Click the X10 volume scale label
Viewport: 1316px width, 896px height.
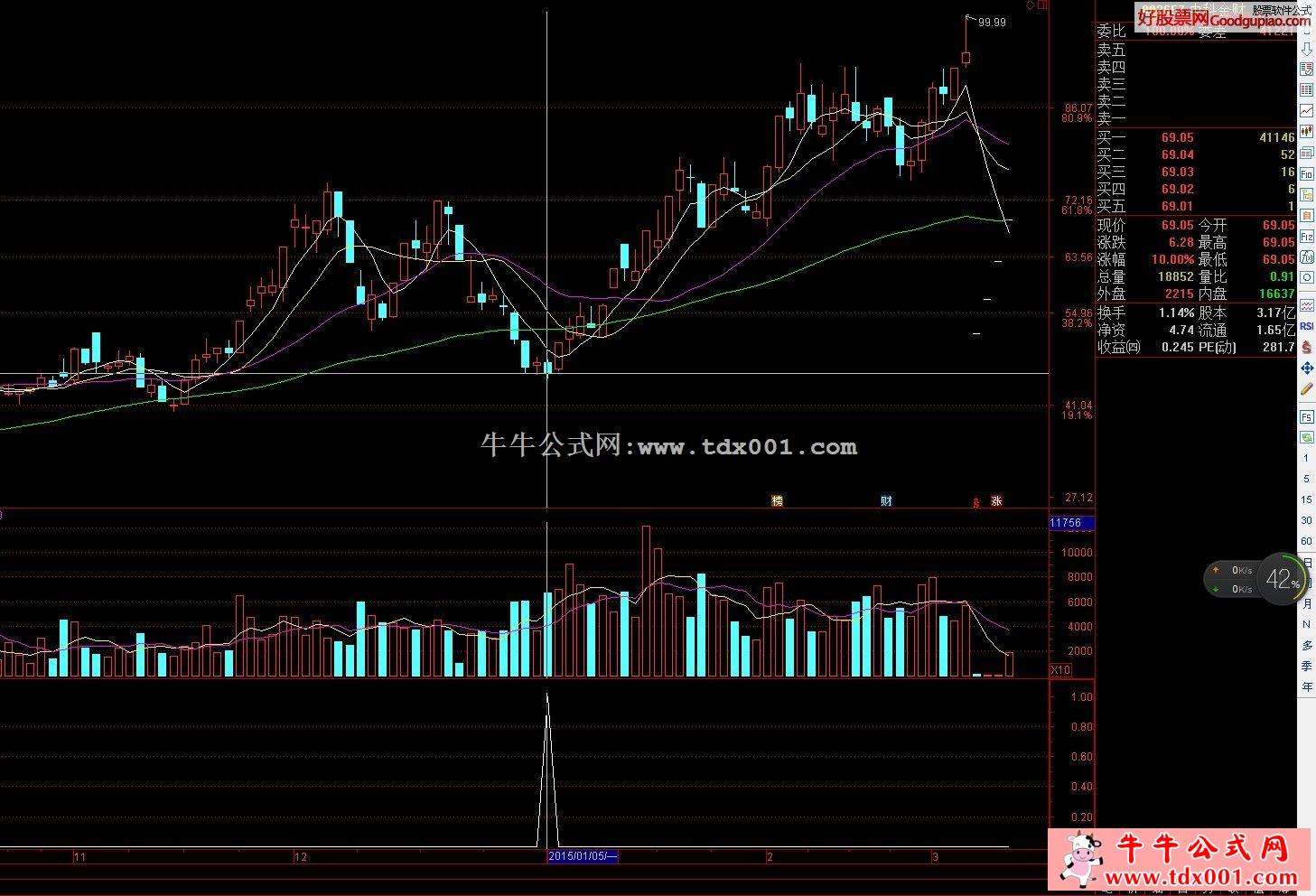[x=1060, y=669]
